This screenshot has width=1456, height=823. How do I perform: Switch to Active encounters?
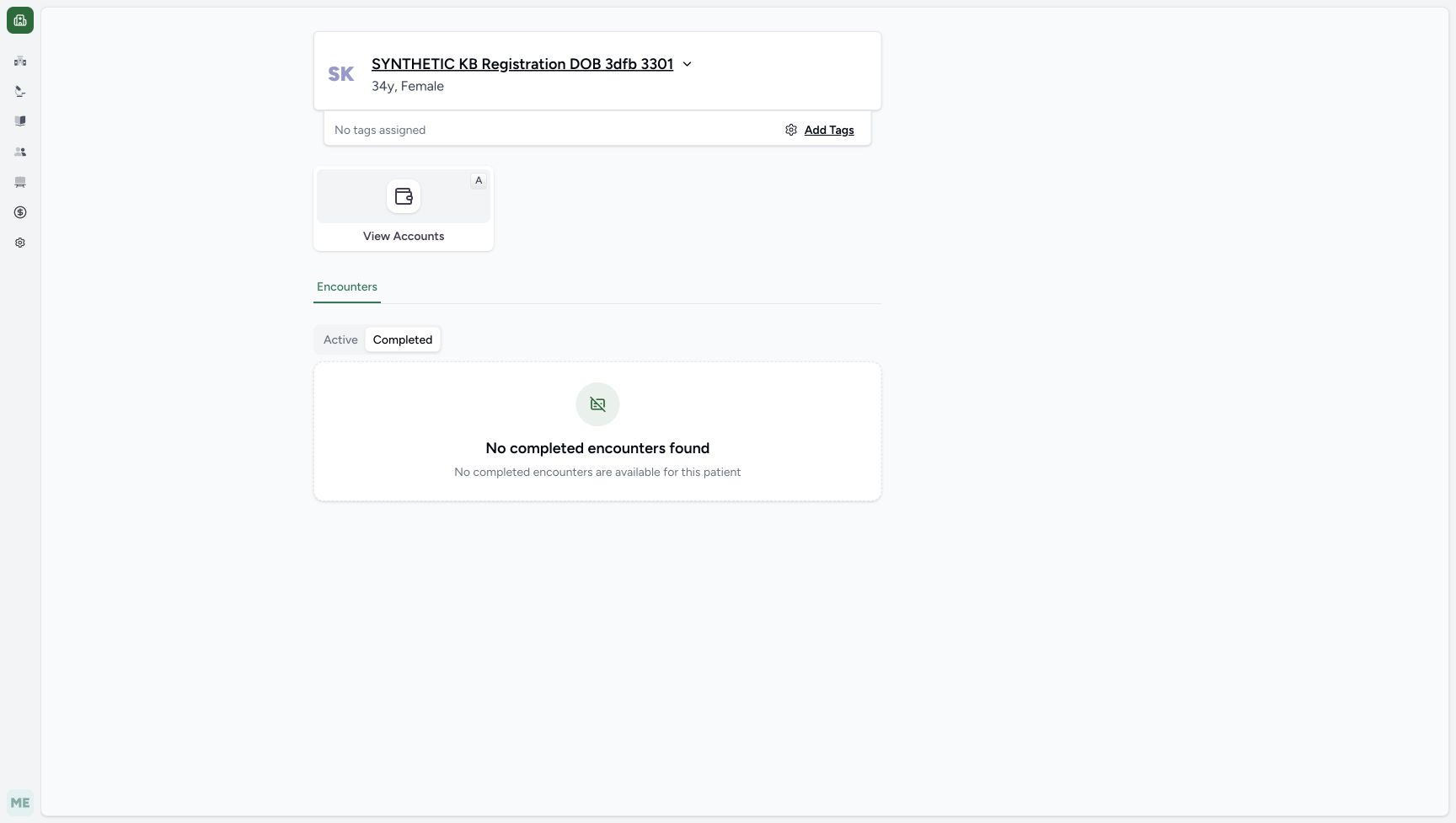[x=340, y=339]
